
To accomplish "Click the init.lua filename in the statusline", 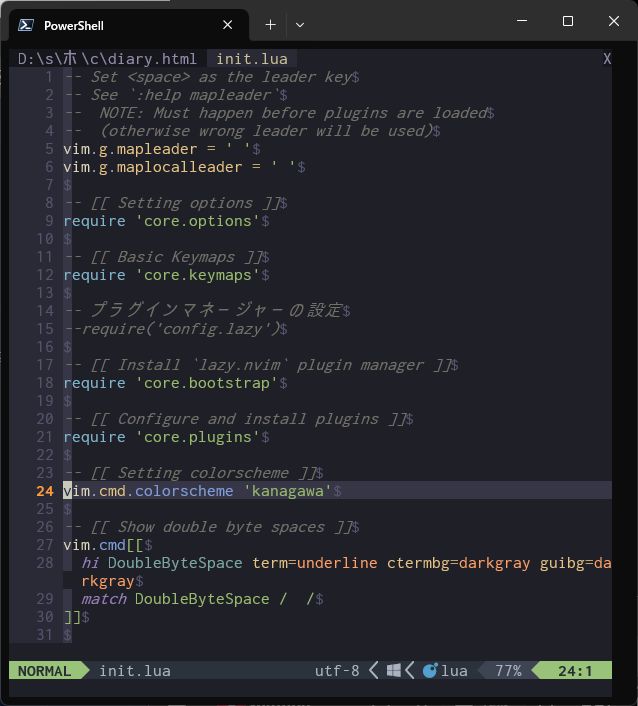I will click(x=135, y=671).
